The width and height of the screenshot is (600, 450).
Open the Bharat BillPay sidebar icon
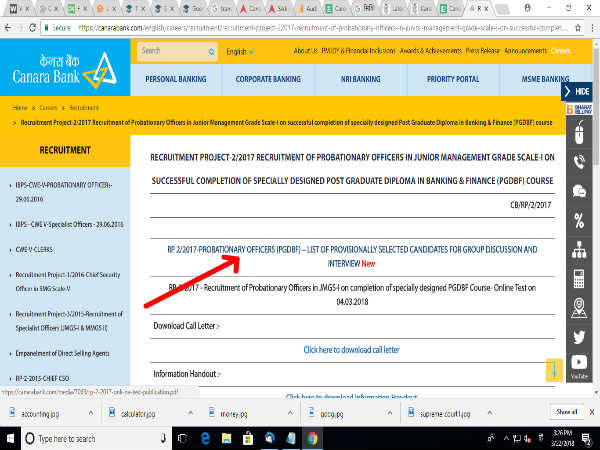(579, 109)
